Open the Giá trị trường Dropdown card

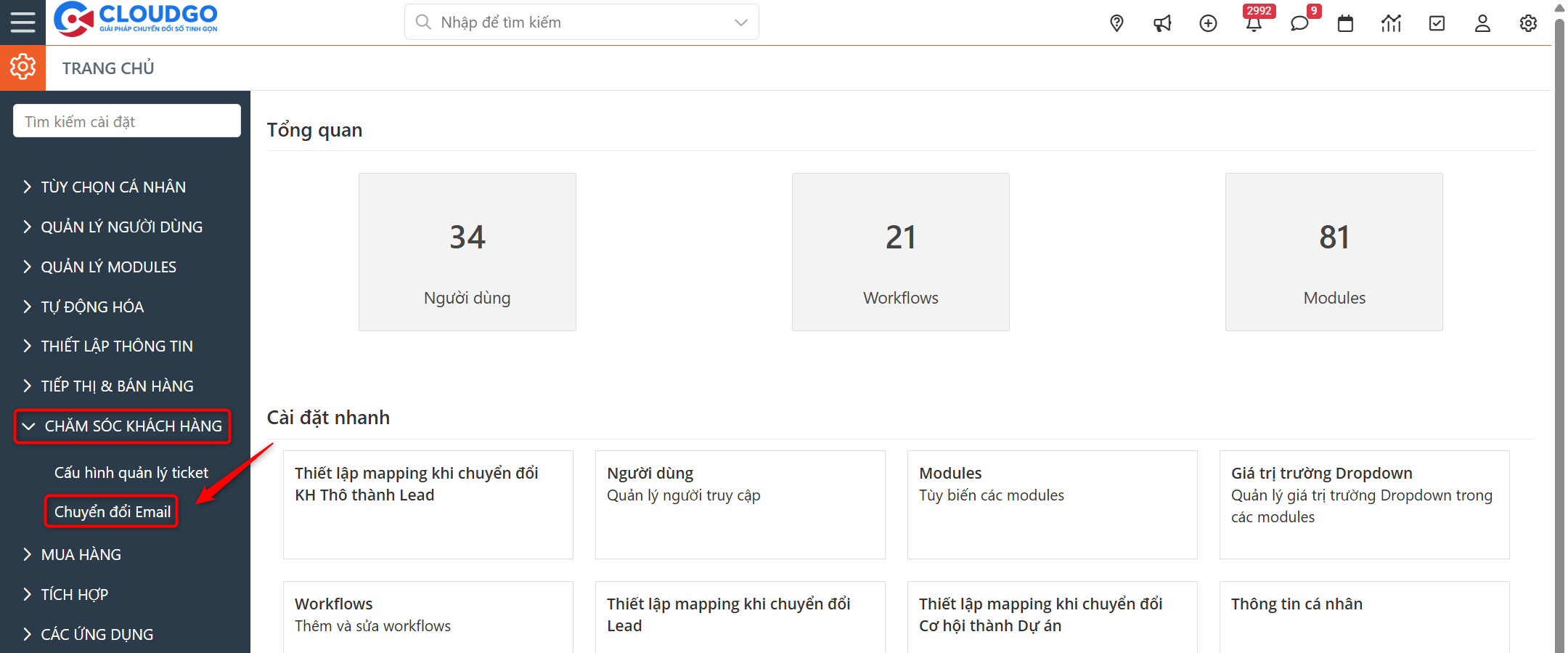click(x=1364, y=504)
